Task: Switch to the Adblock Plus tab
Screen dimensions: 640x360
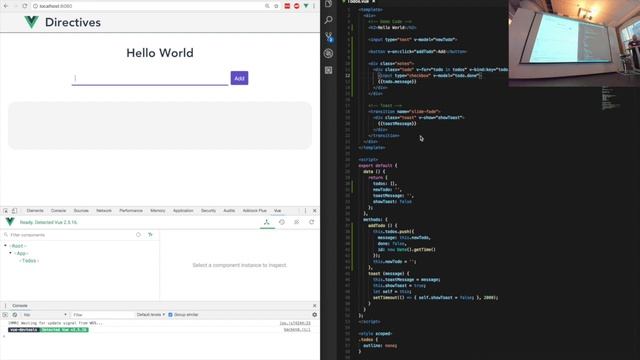Action: tap(255, 211)
